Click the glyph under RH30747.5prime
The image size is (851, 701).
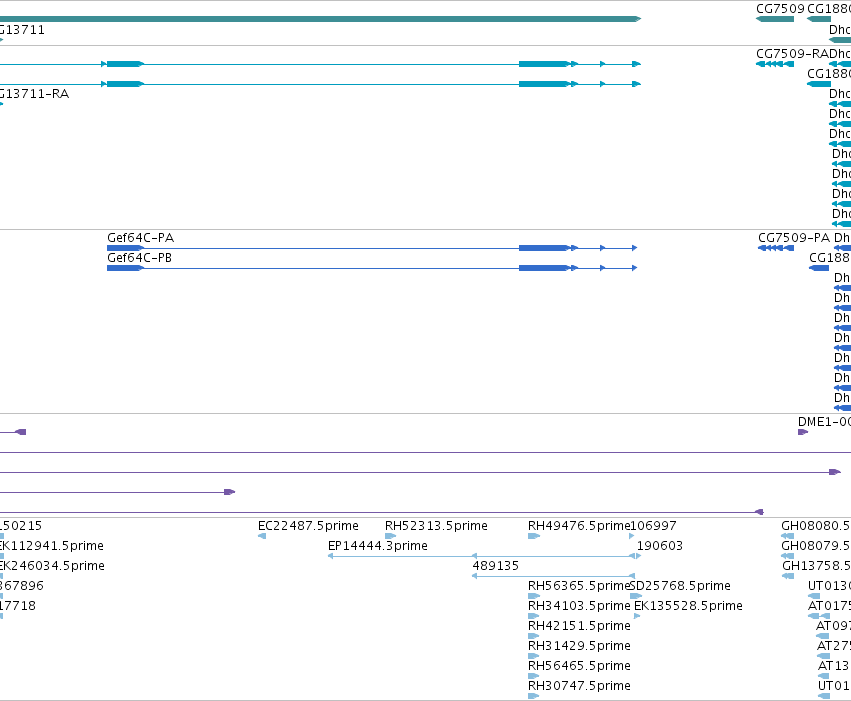click(x=534, y=697)
